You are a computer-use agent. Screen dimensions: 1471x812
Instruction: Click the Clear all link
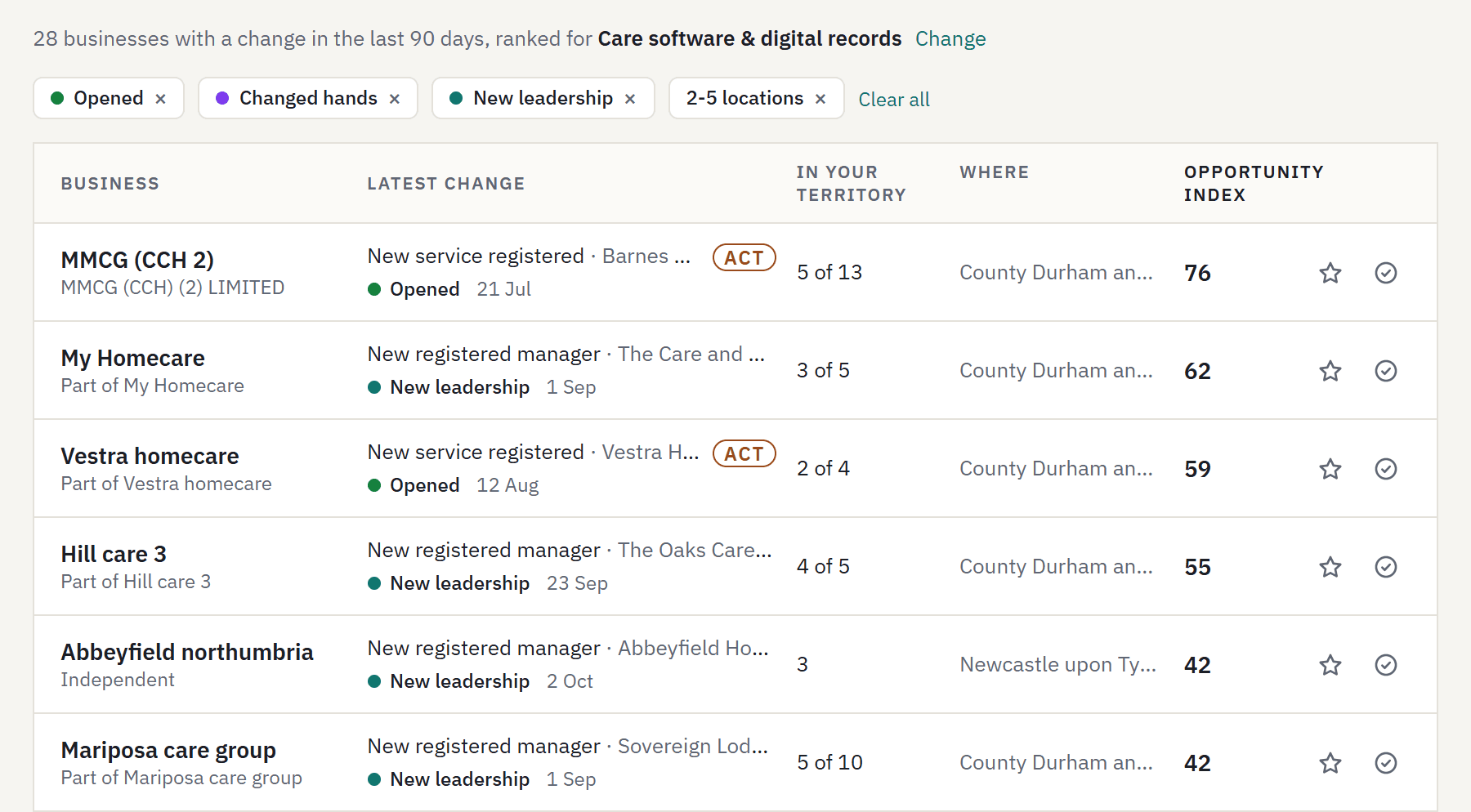point(894,100)
